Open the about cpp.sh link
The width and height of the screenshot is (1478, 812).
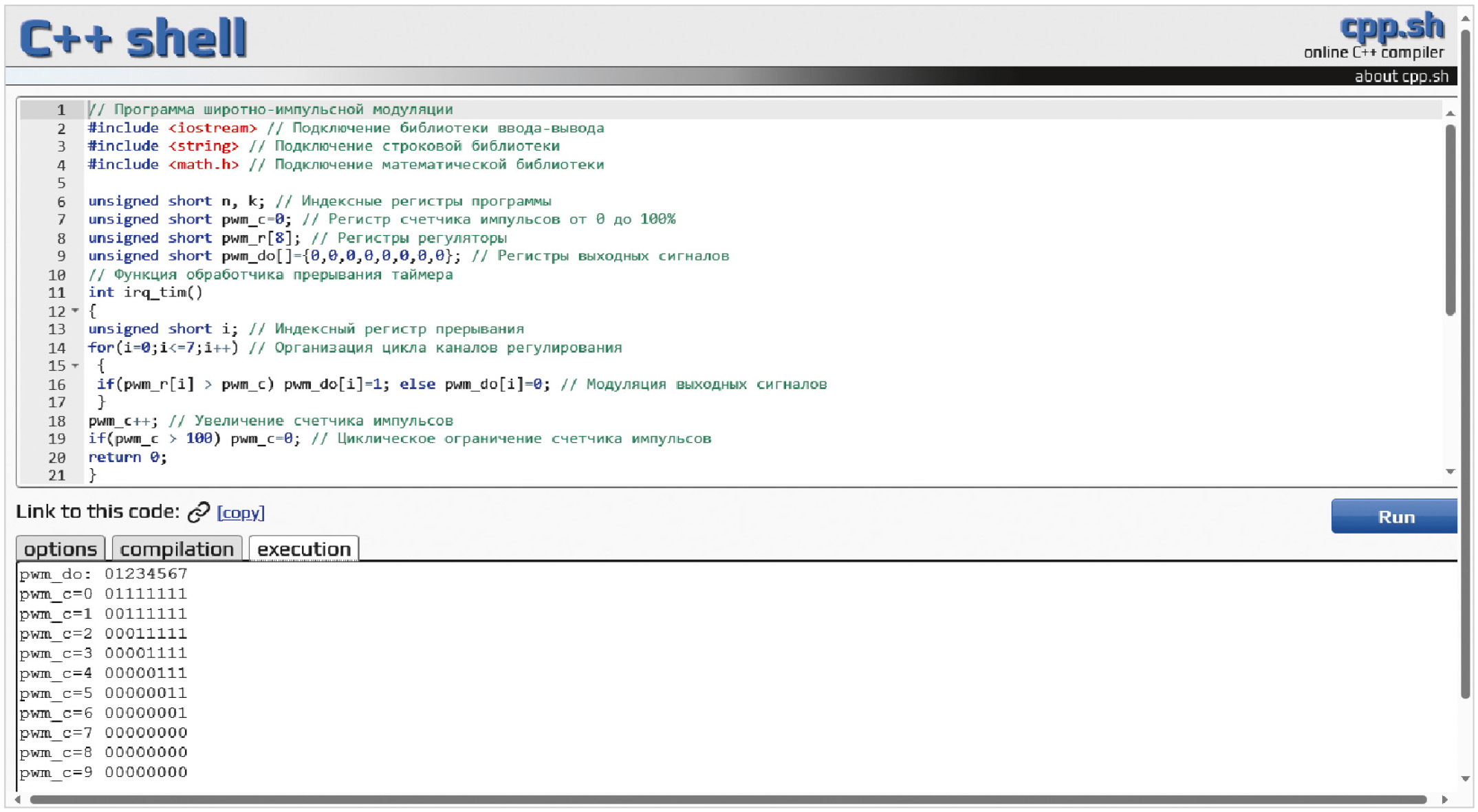tap(1401, 76)
